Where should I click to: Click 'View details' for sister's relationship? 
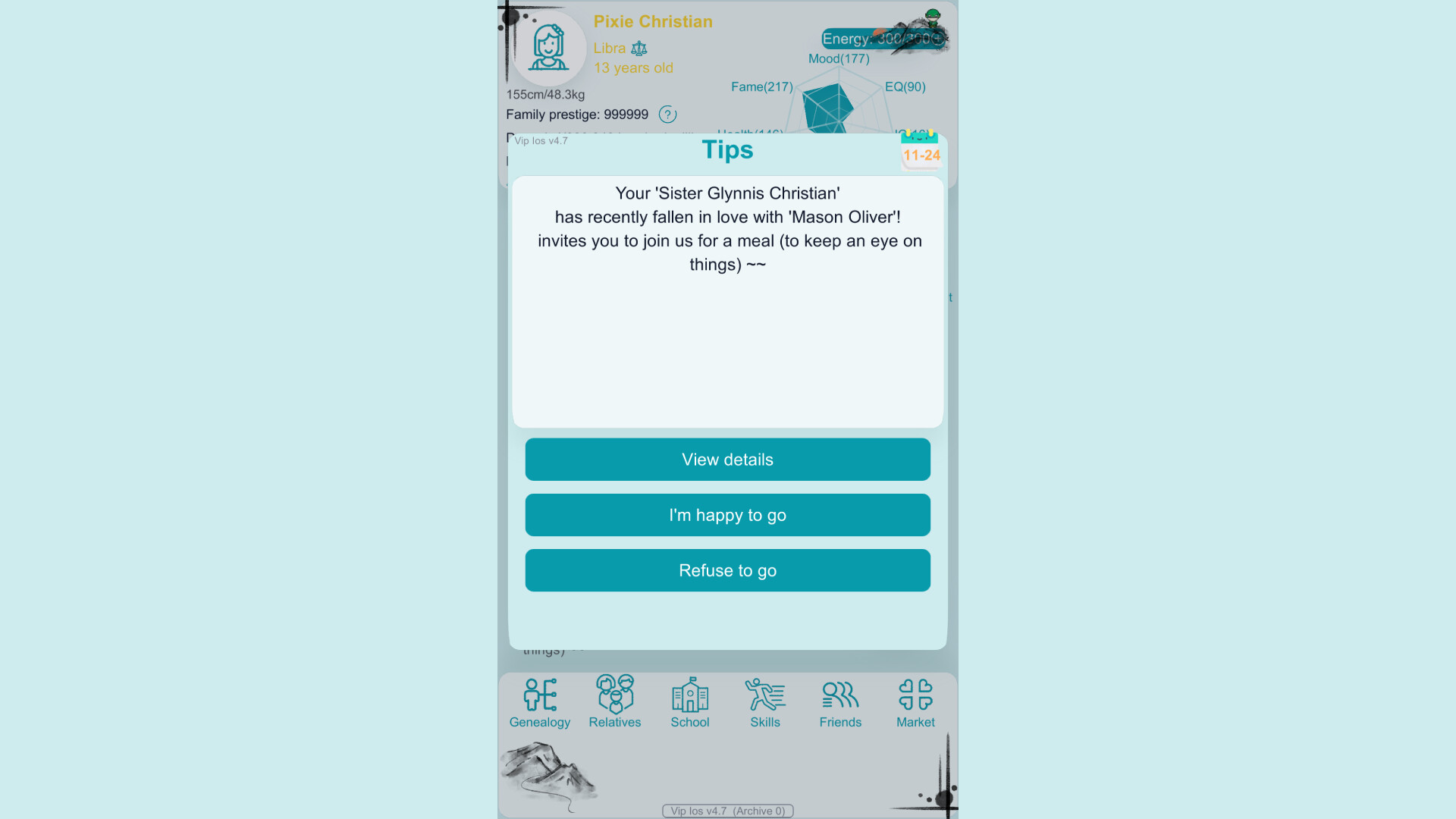[x=728, y=459]
